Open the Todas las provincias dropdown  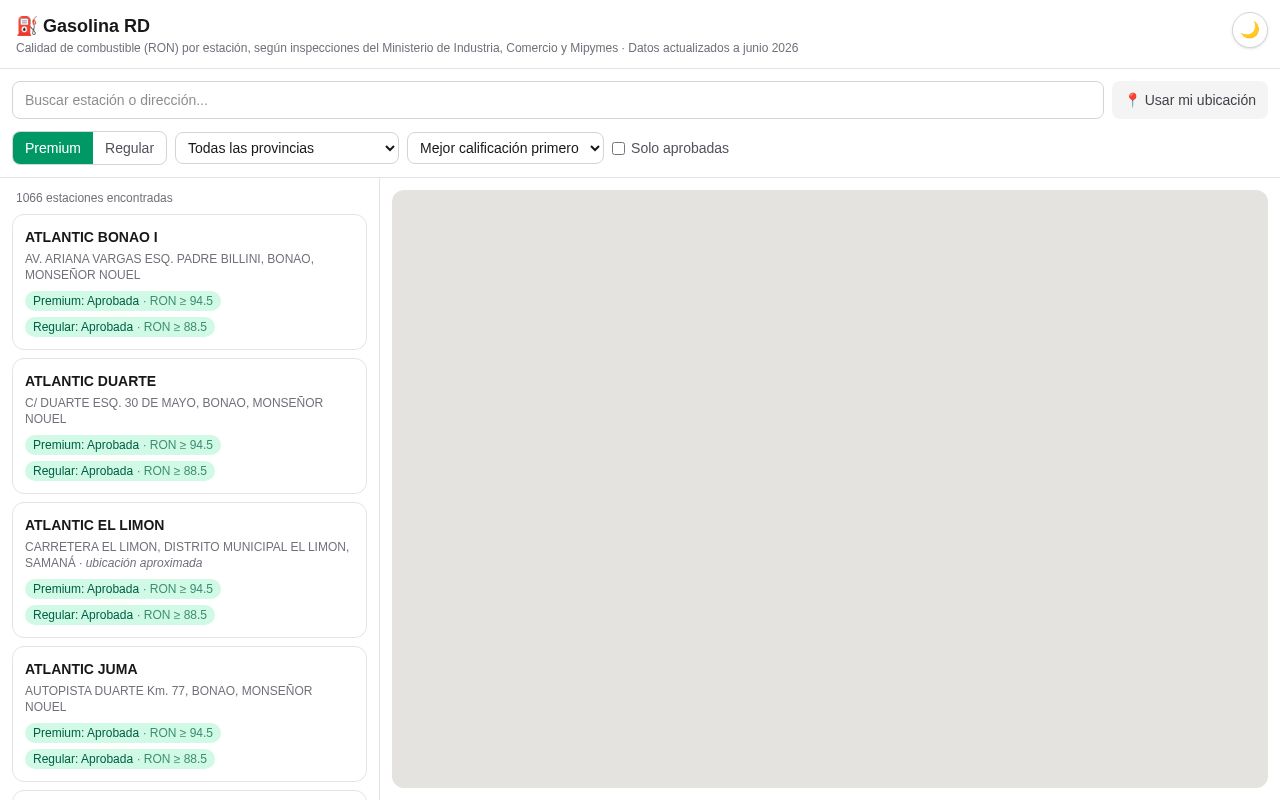click(x=287, y=148)
